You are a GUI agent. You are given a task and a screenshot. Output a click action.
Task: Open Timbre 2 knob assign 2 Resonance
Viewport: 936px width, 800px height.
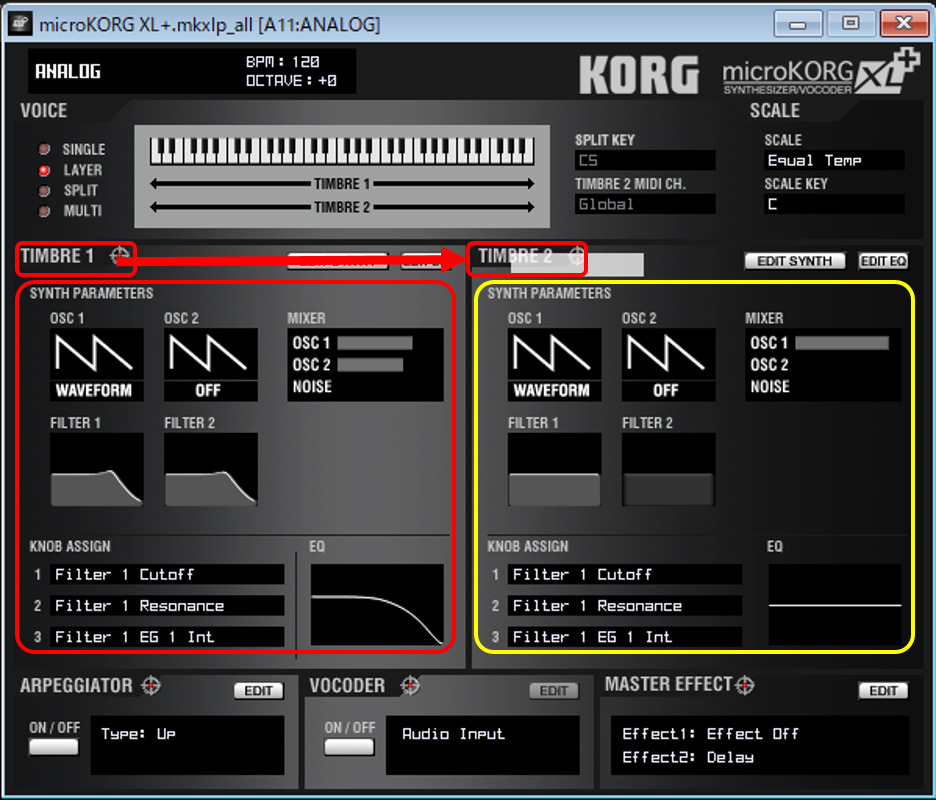coord(625,605)
